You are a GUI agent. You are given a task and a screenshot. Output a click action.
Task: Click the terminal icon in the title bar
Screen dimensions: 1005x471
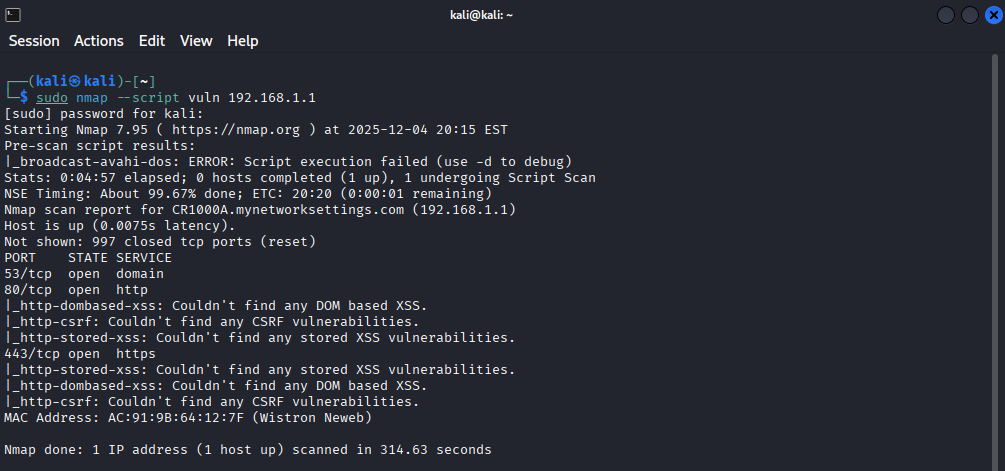pyautogui.click(x=12, y=13)
